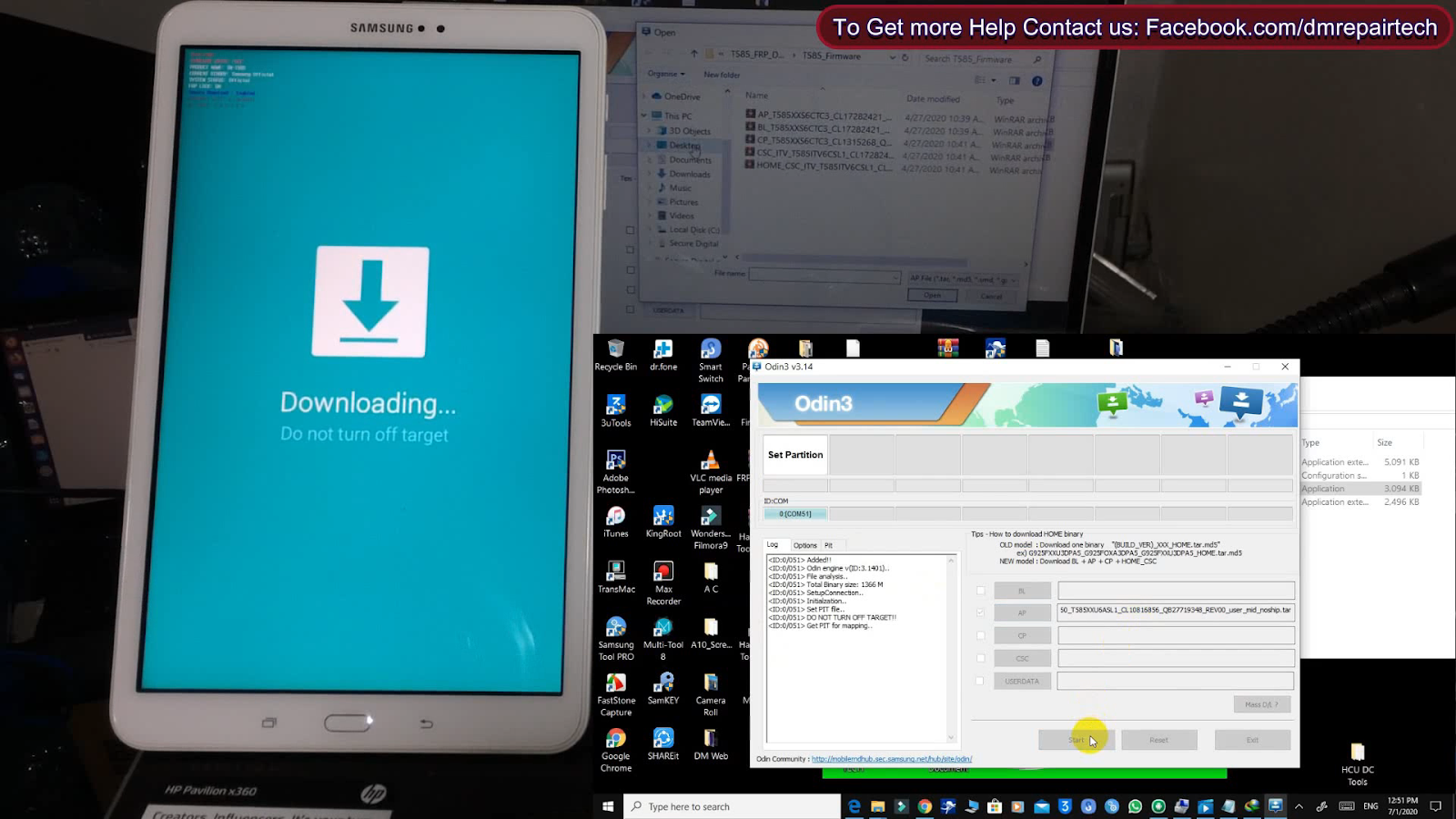Launch iTunes from the desktop
The width and height of the screenshot is (1456, 819).
tap(616, 522)
